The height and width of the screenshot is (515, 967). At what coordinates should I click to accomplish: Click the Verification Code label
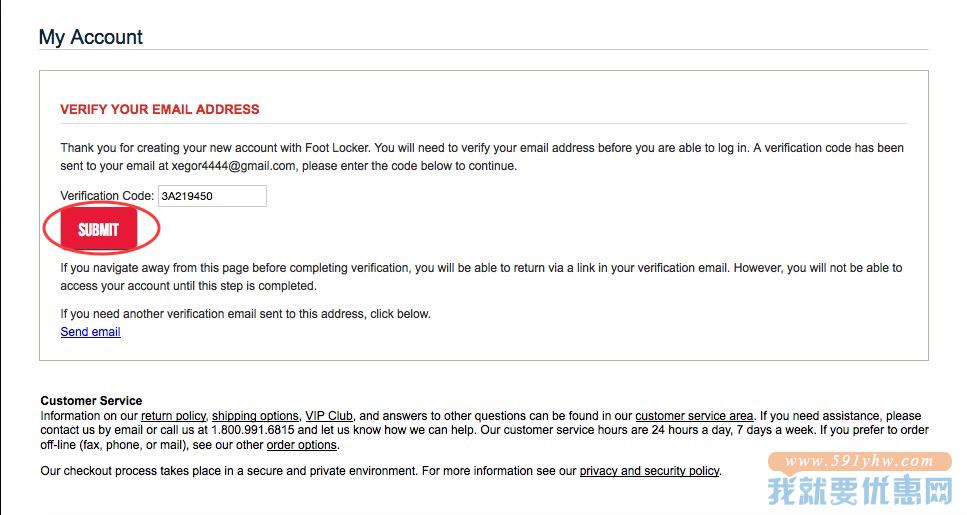coord(107,196)
